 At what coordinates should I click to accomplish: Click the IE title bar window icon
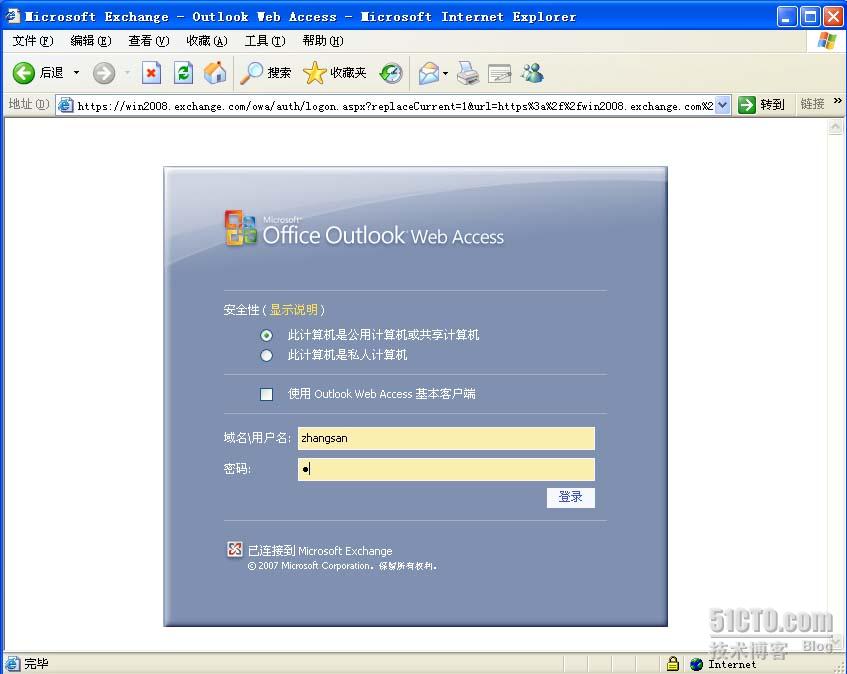click(x=12, y=16)
